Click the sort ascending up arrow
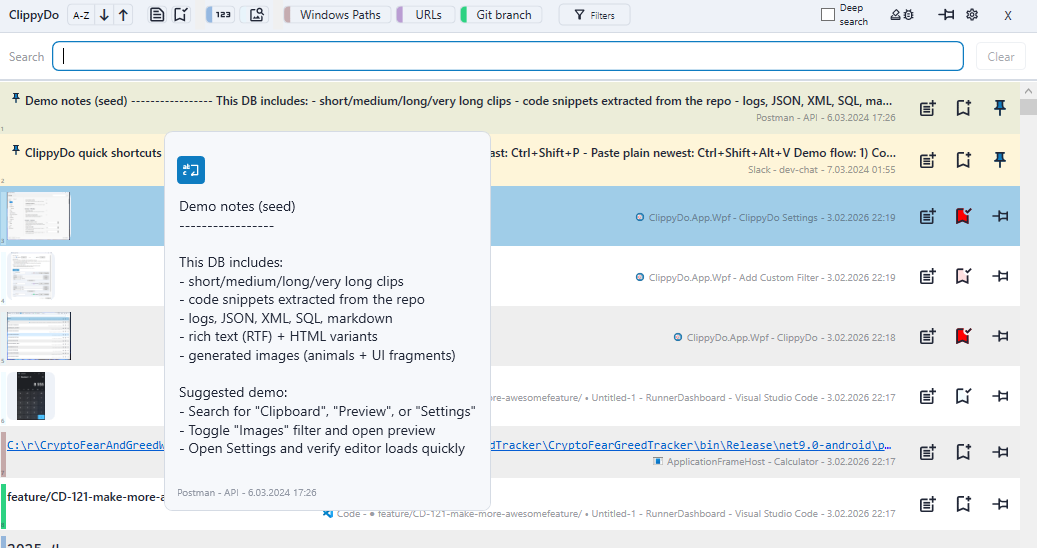Viewport: 1037px width, 548px height. click(x=124, y=15)
